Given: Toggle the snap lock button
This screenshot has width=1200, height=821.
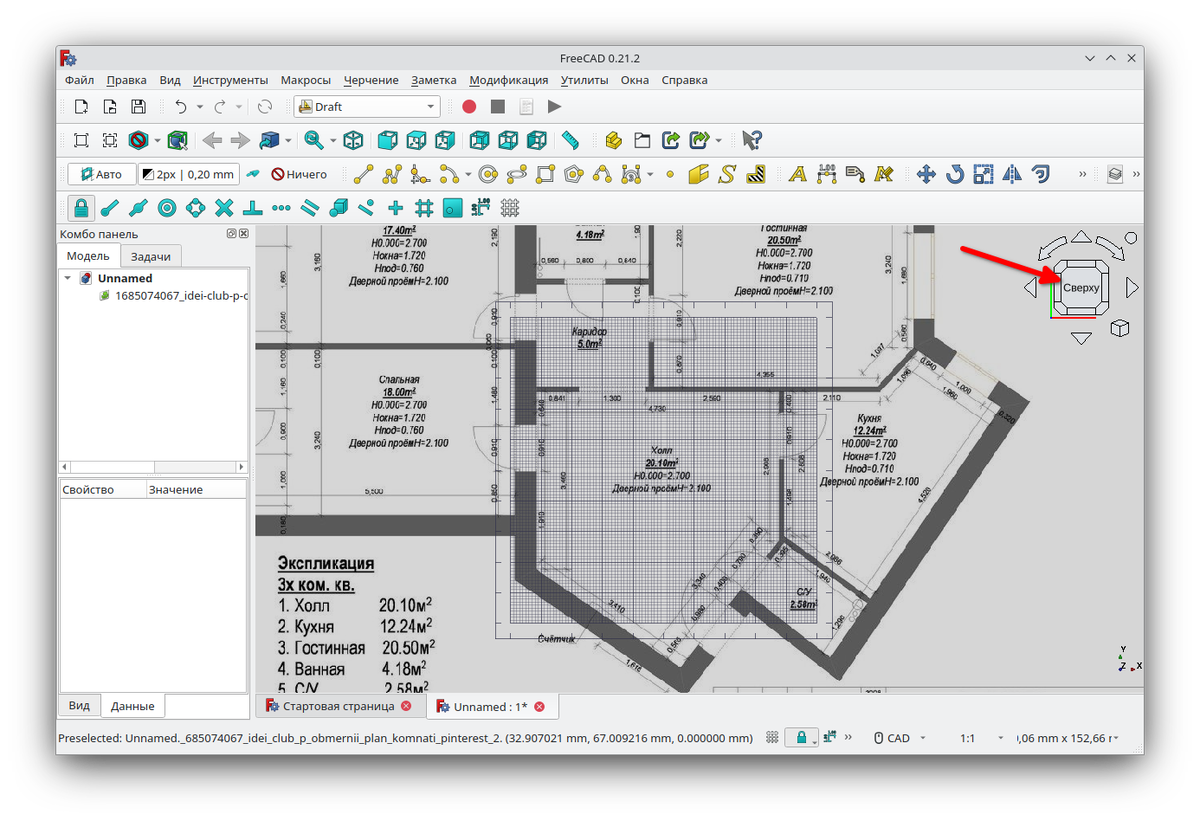Looking at the screenshot, I should [x=81, y=208].
